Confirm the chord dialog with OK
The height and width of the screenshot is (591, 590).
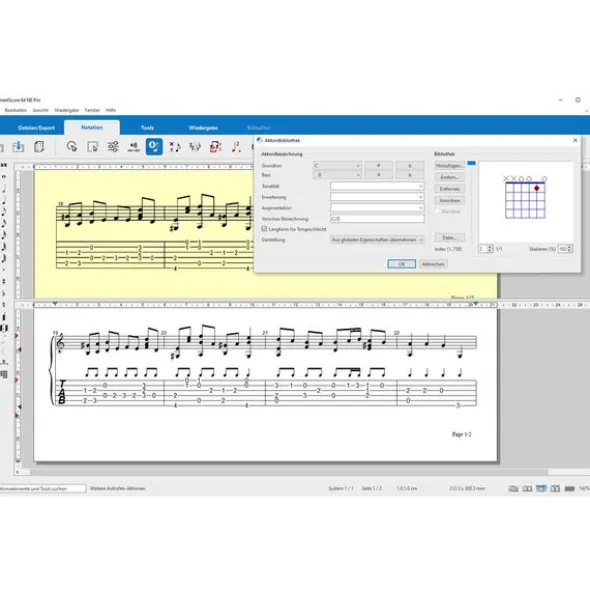(x=402, y=264)
